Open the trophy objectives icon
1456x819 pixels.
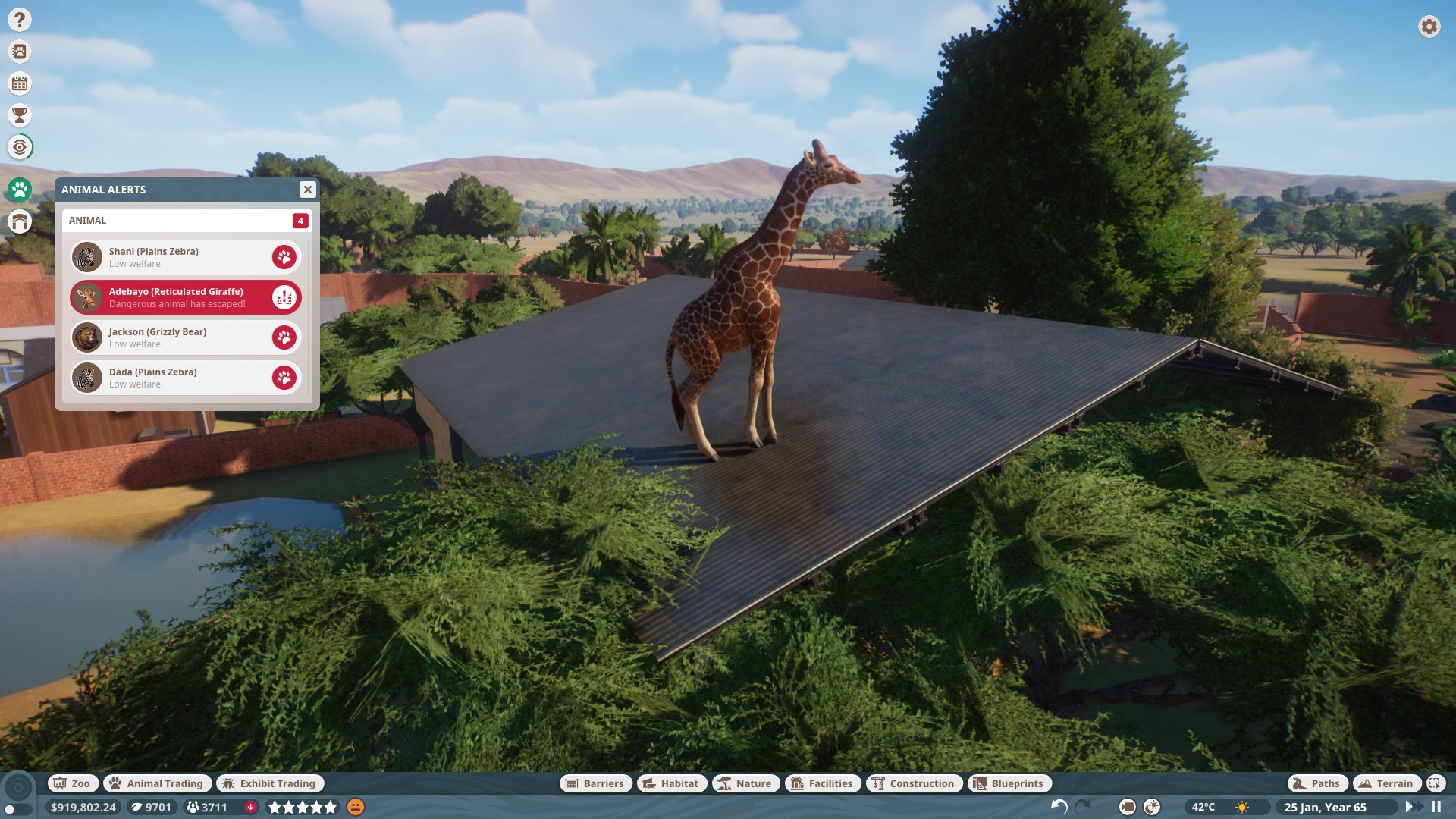20,115
